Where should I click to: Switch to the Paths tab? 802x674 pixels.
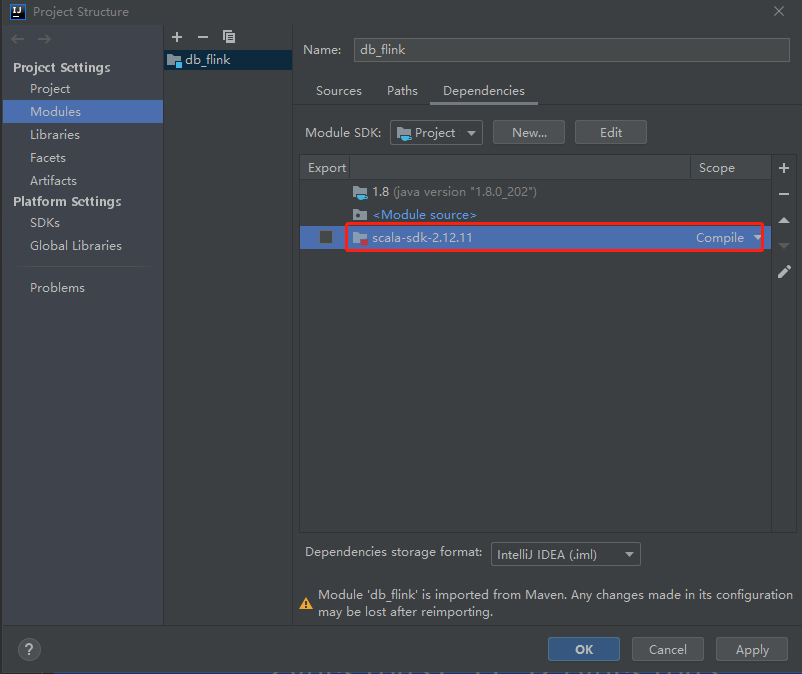click(x=402, y=91)
